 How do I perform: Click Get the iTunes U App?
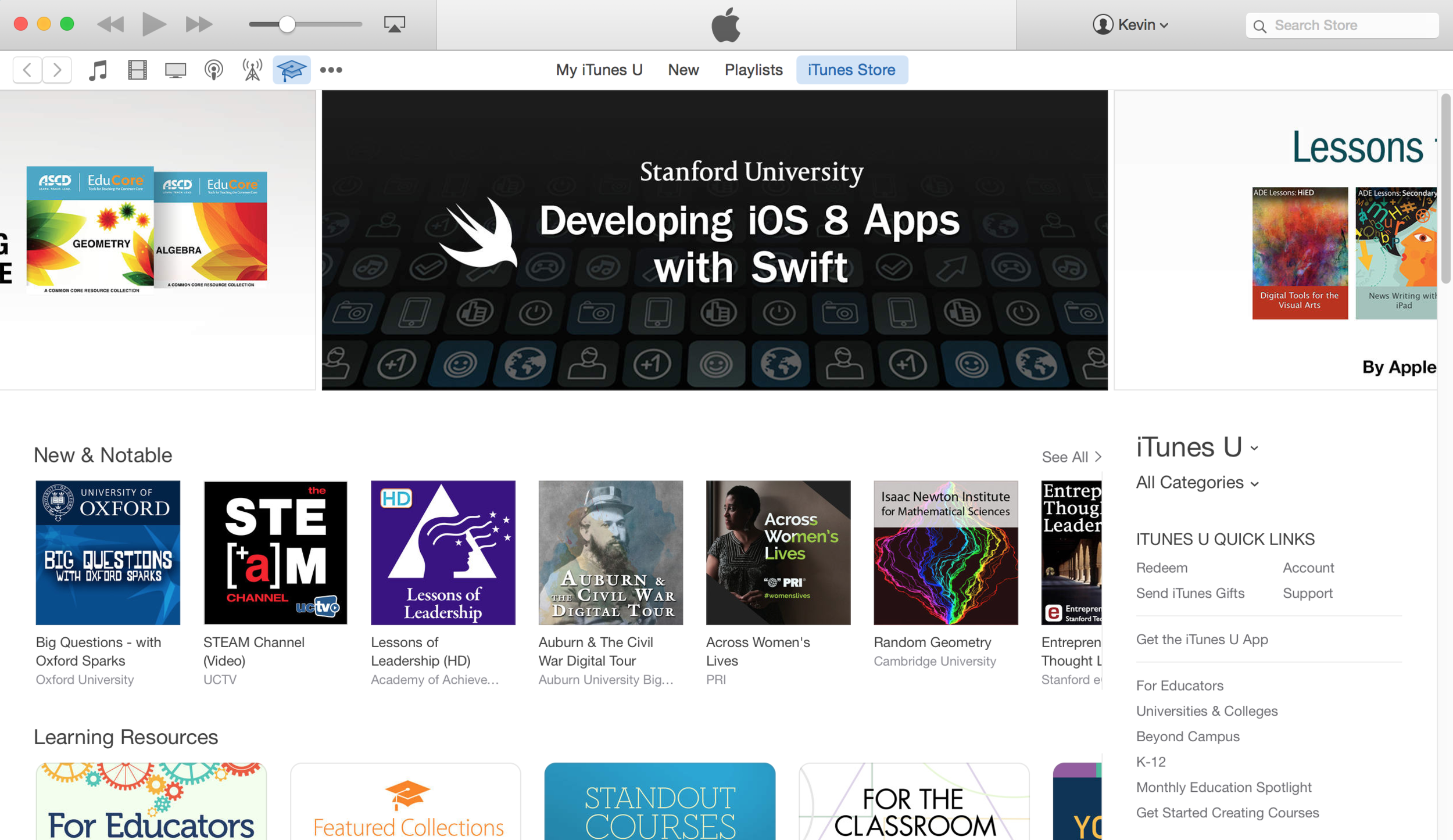(x=1201, y=639)
